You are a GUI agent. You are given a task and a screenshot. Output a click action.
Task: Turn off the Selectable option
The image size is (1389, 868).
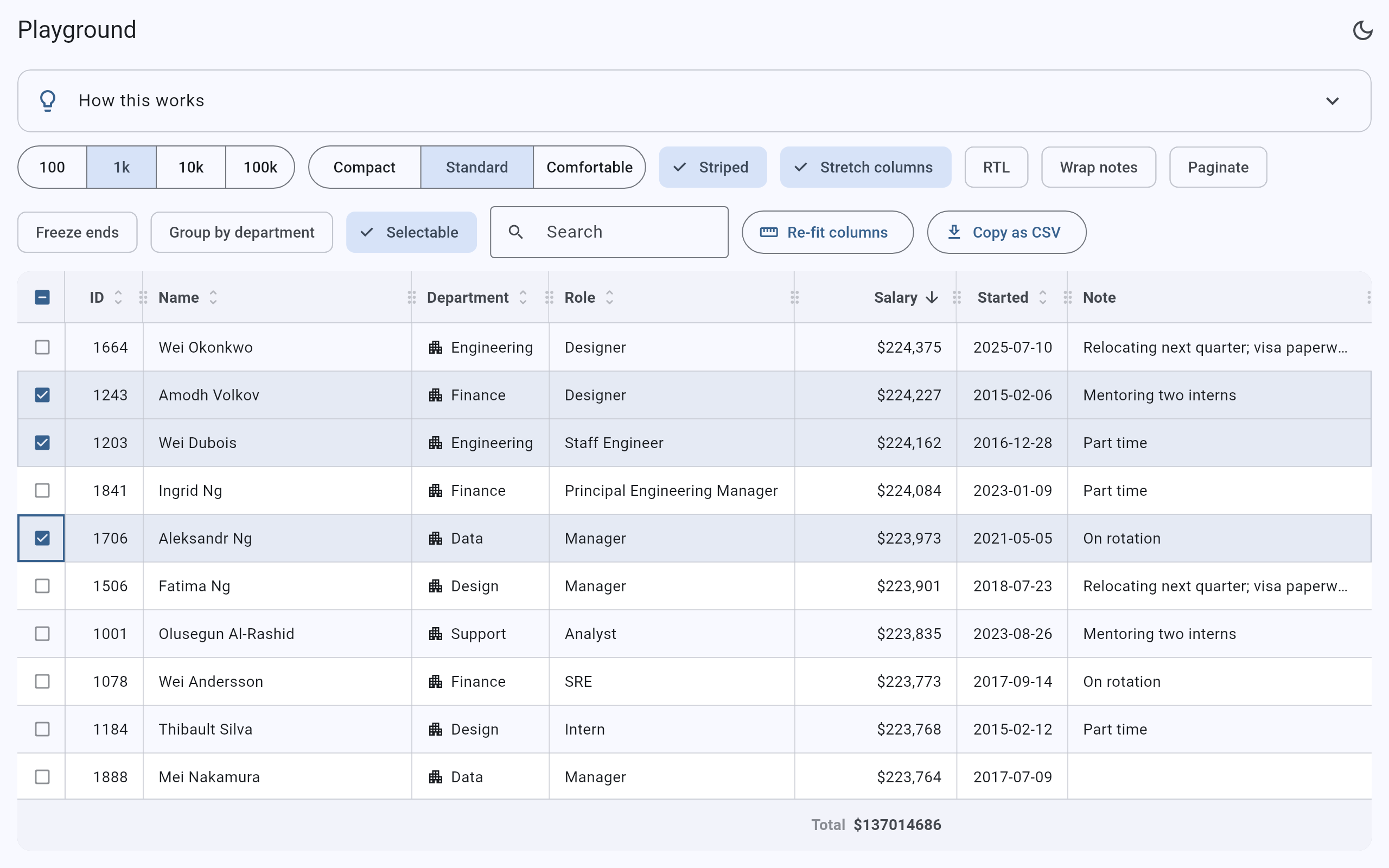tap(411, 232)
